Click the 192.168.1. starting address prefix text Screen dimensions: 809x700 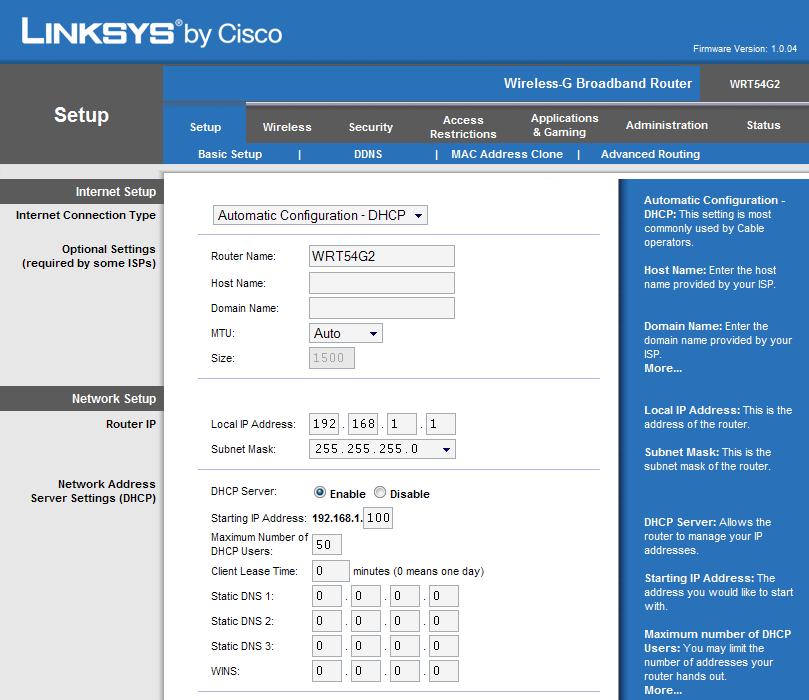pyautogui.click(x=337, y=518)
